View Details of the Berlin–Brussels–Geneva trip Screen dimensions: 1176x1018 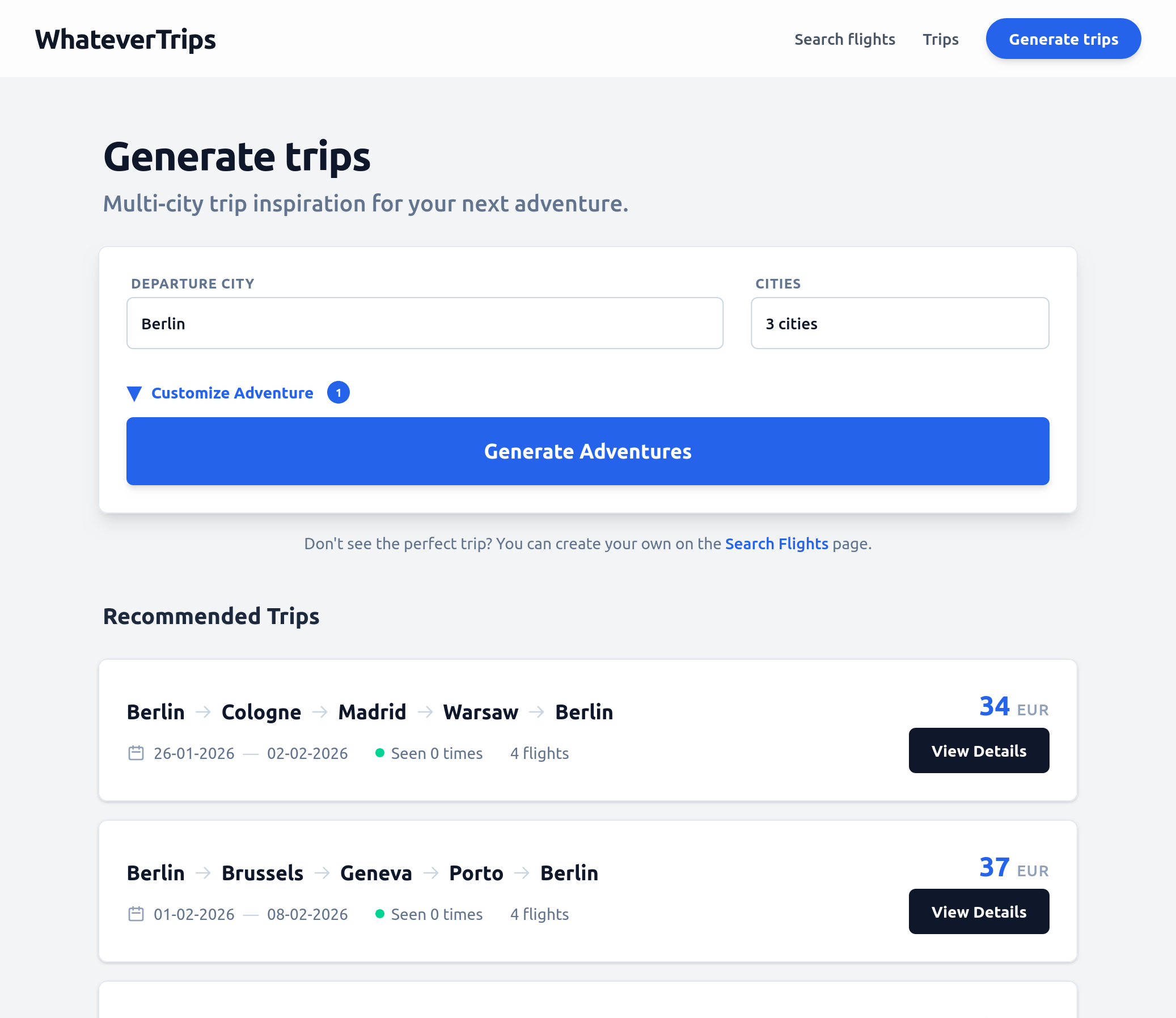pos(979,911)
